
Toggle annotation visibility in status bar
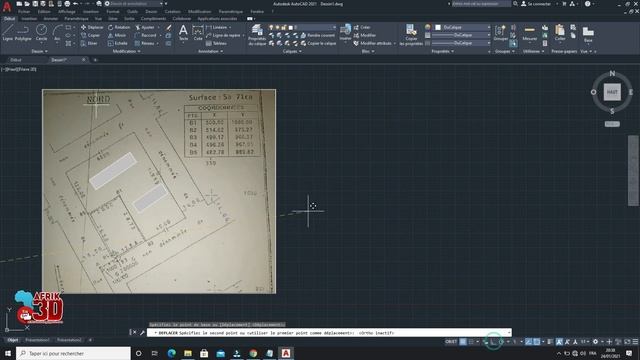[559, 342]
